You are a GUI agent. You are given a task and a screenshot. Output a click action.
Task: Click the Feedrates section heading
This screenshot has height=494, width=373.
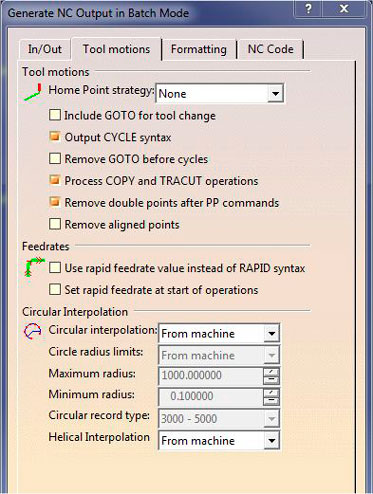click(46, 246)
